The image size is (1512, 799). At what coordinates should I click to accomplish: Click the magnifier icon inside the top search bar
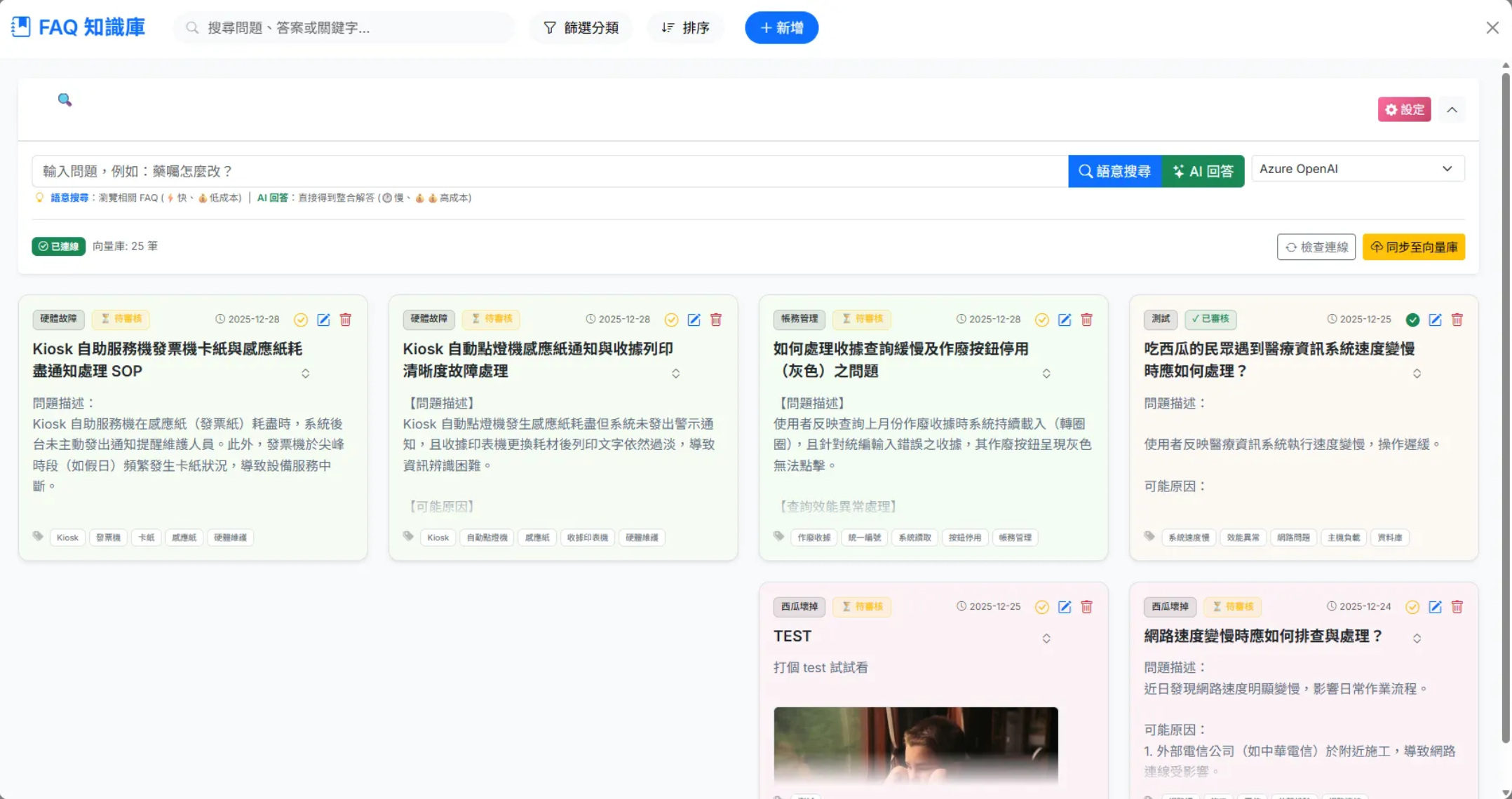(191, 27)
